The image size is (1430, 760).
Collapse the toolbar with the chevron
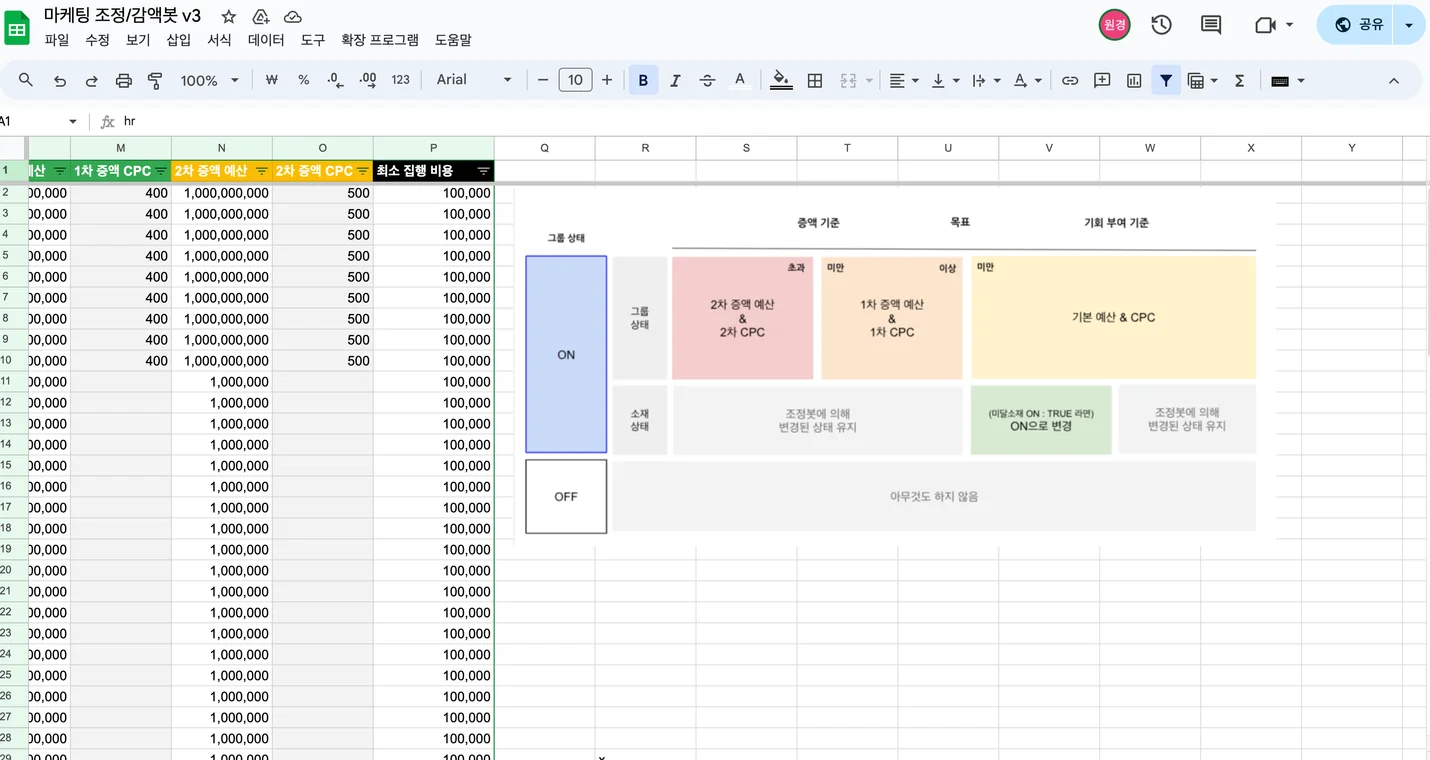(1394, 80)
